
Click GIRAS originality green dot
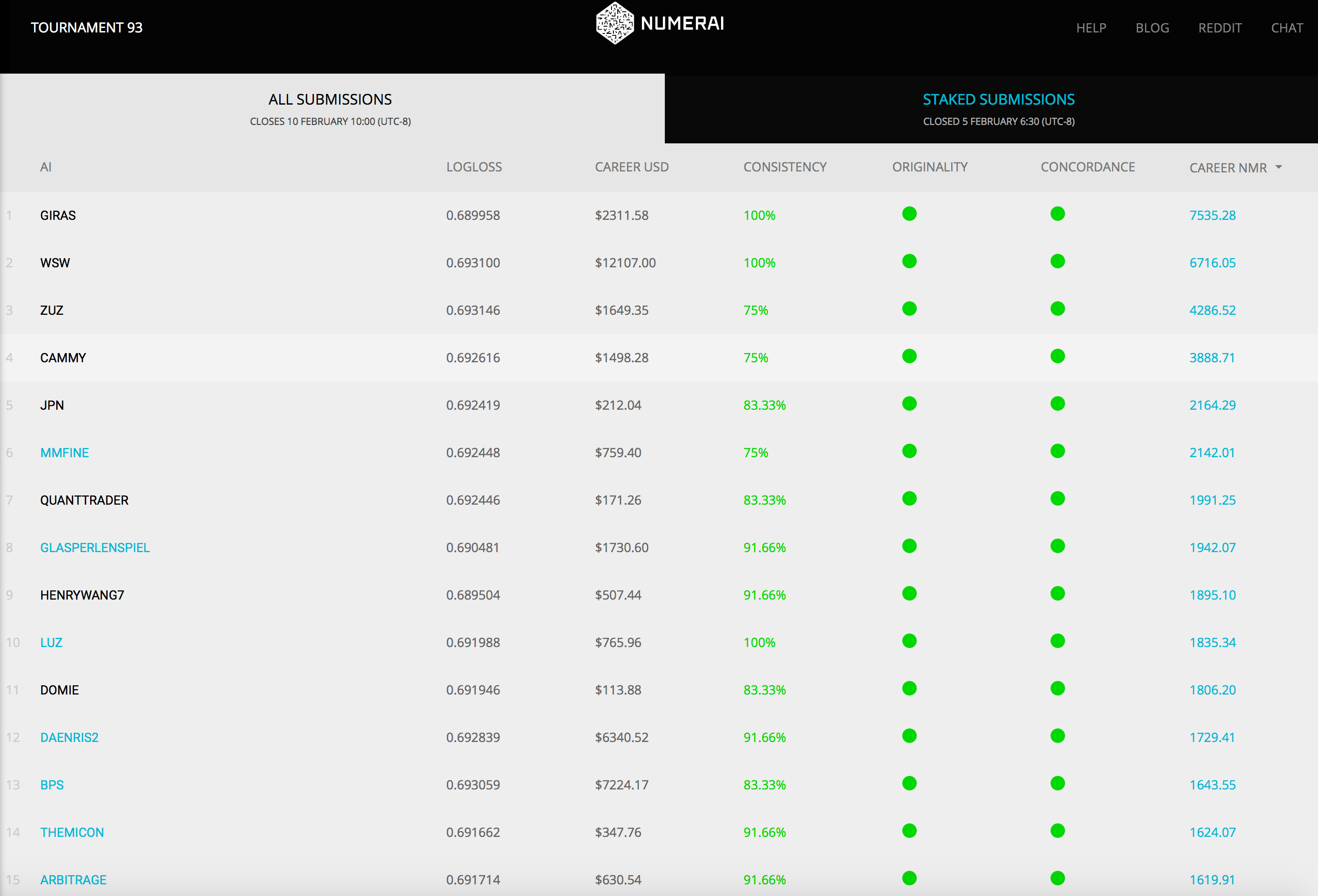tap(909, 214)
